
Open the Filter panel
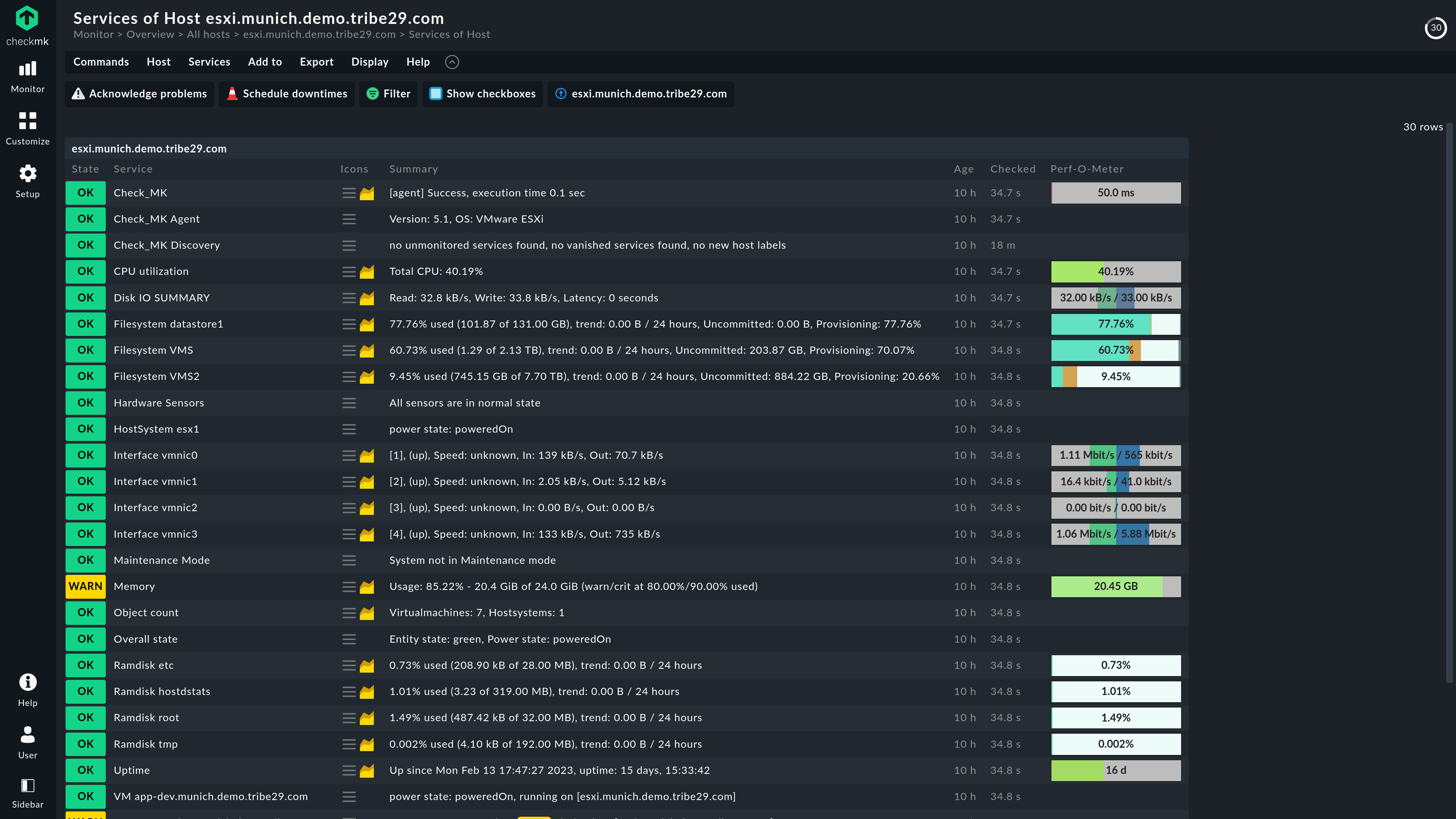(x=388, y=94)
